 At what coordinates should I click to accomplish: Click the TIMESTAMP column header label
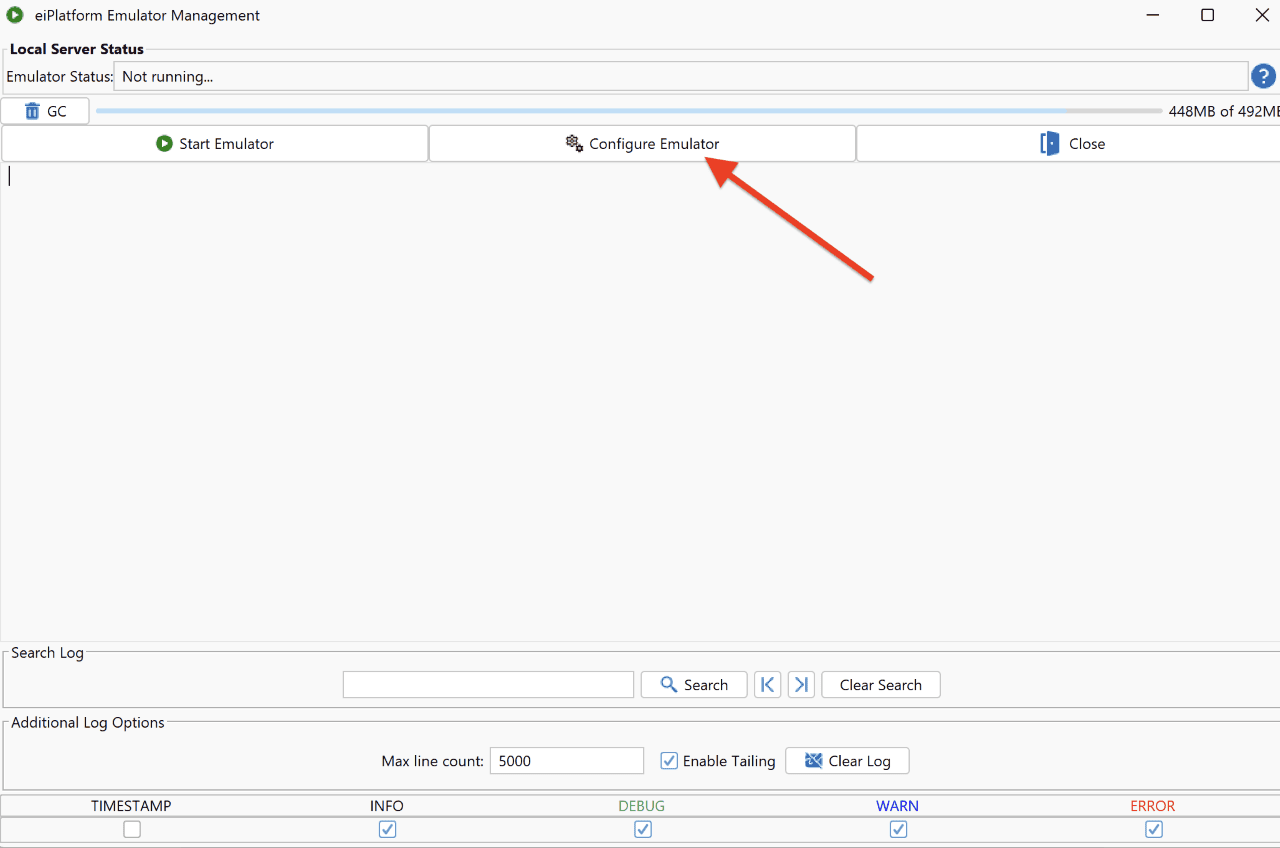point(131,806)
